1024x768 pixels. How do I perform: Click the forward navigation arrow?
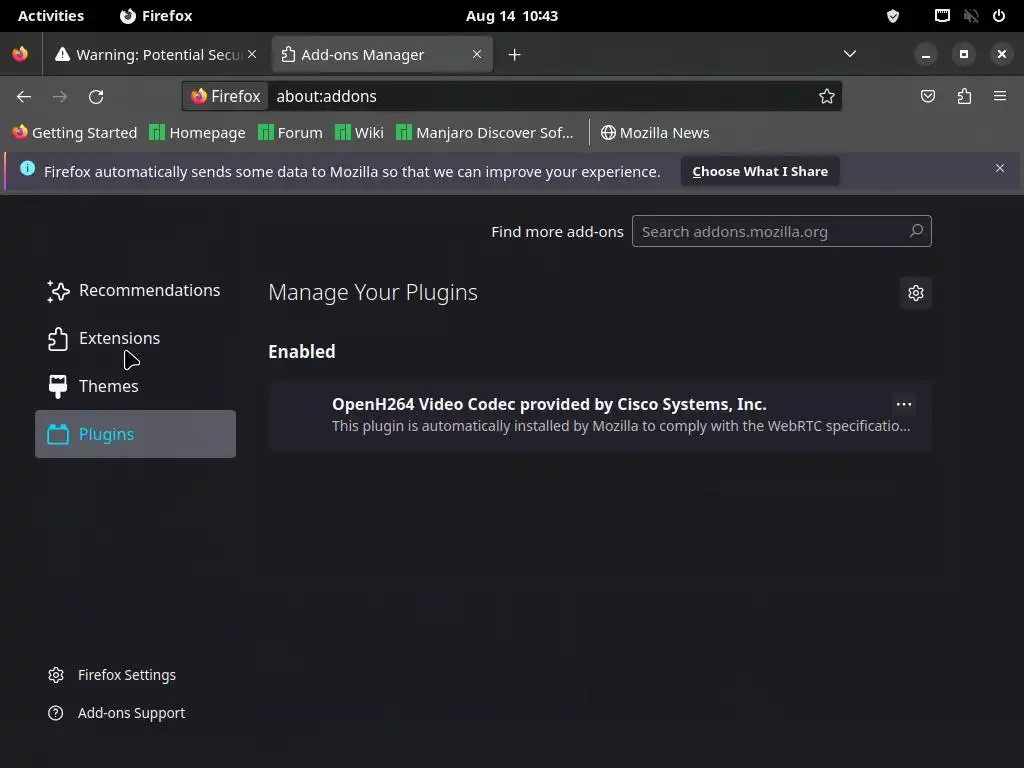(60, 97)
